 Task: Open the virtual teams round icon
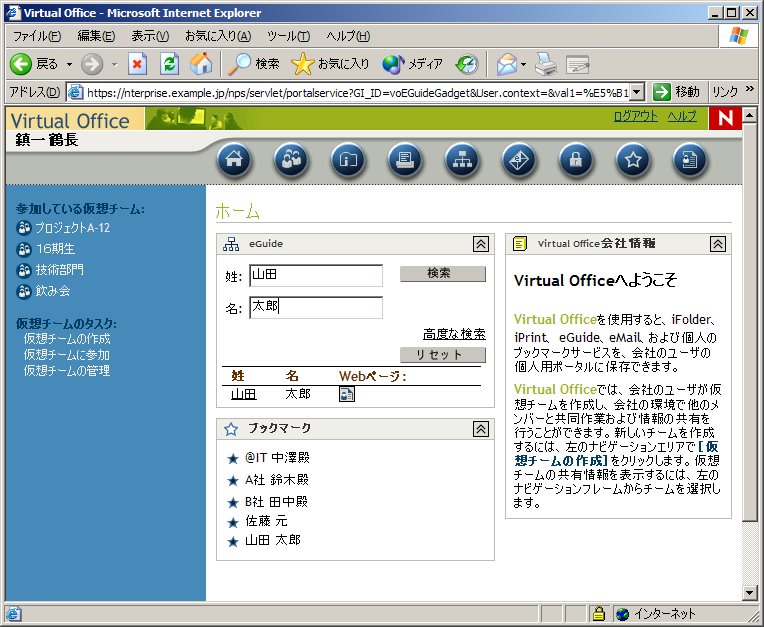point(291,159)
